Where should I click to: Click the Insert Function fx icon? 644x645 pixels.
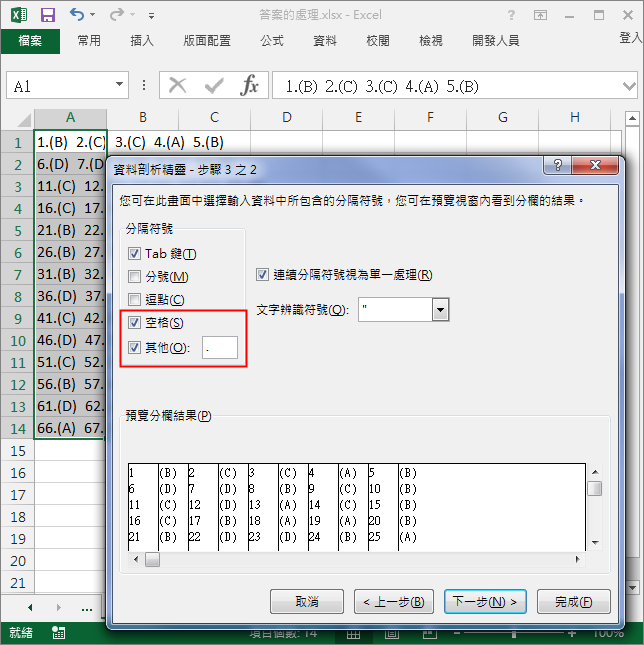pyautogui.click(x=249, y=86)
